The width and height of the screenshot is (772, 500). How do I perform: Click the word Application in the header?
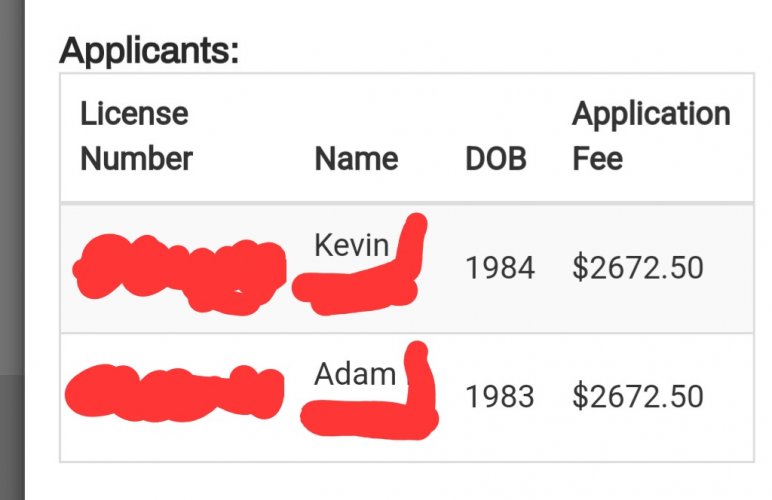coord(651,115)
